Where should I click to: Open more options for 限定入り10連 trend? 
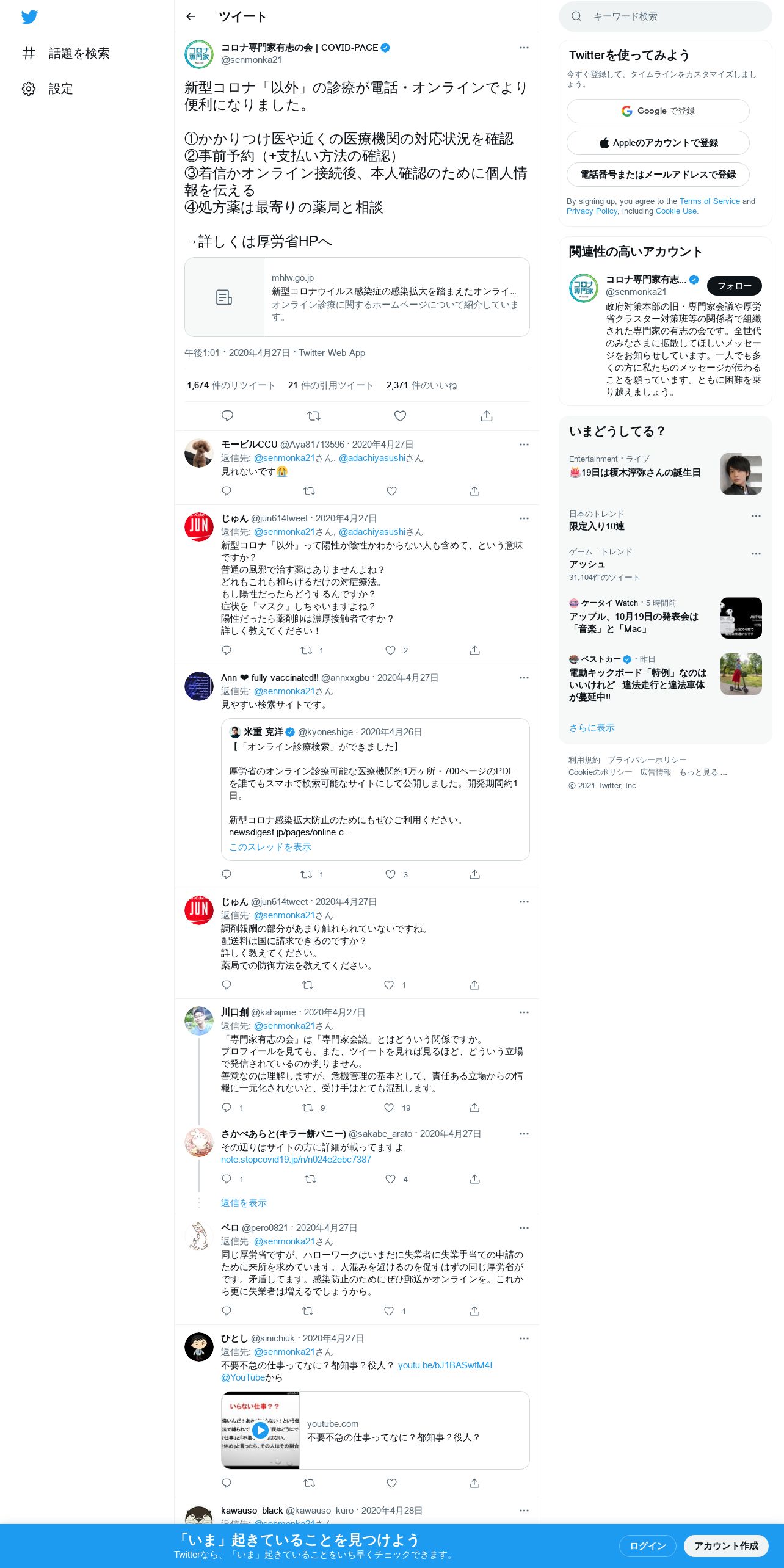pyautogui.click(x=756, y=516)
